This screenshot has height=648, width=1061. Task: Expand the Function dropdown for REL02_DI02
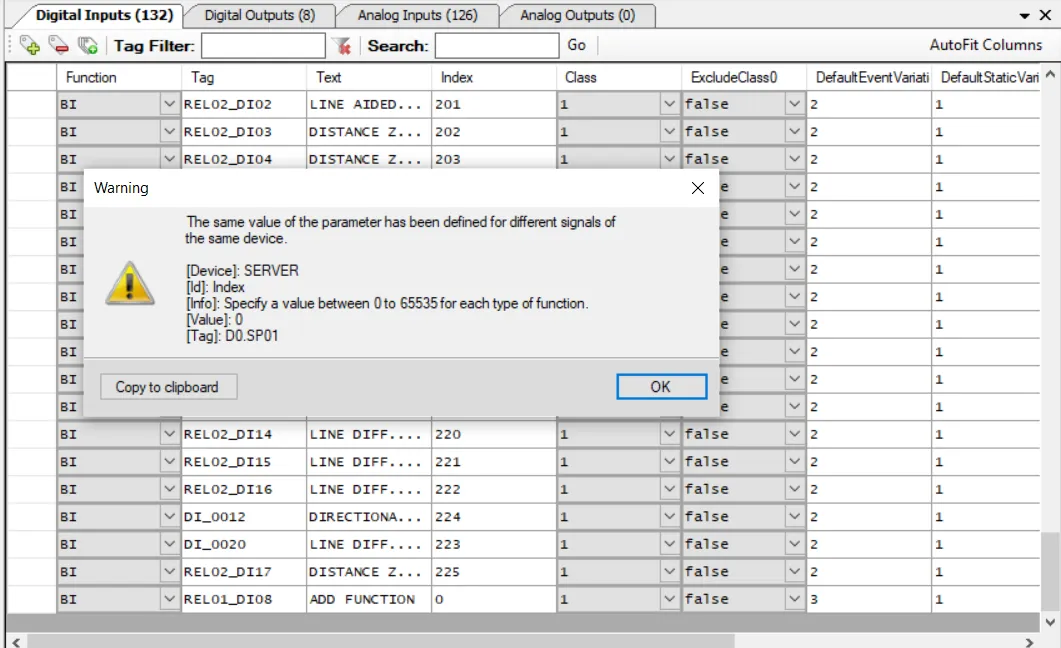[x=169, y=104]
